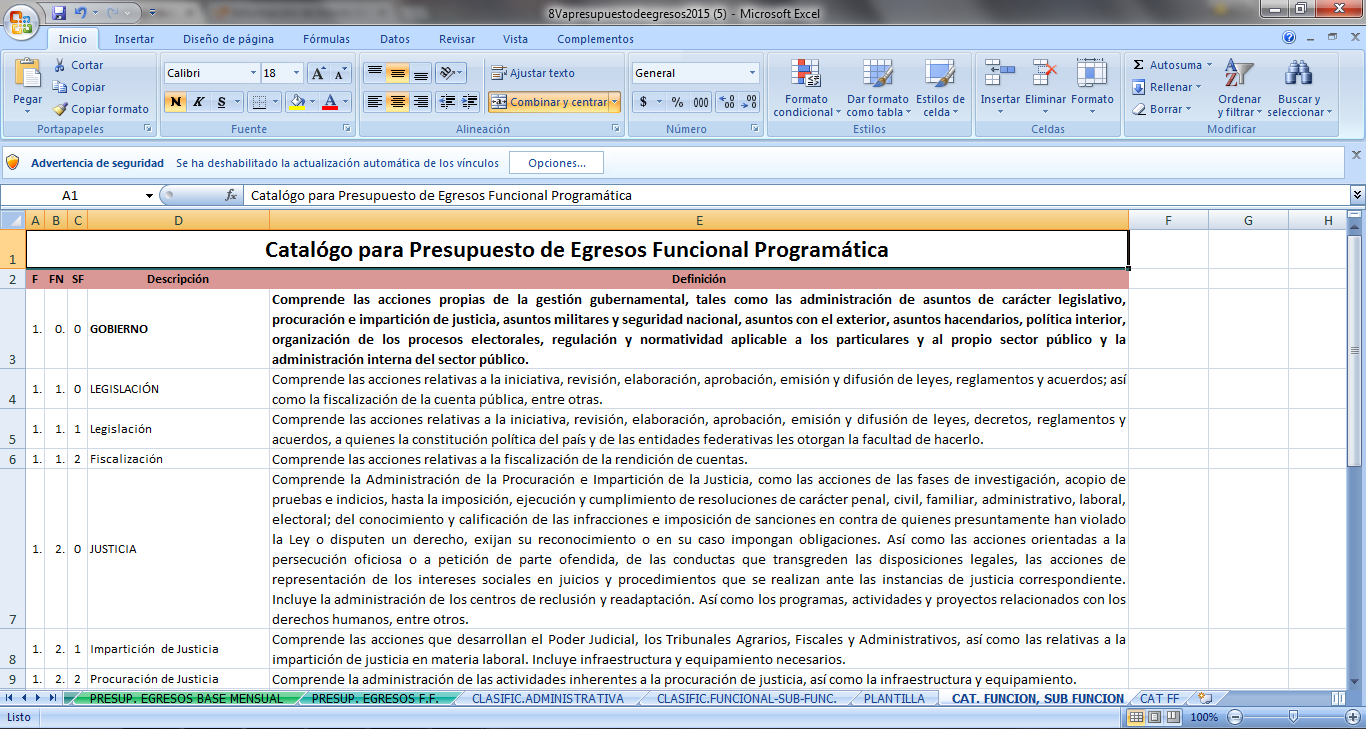Increase font size with the large A icon
Screen dimensions: 1366x729
tap(318, 73)
